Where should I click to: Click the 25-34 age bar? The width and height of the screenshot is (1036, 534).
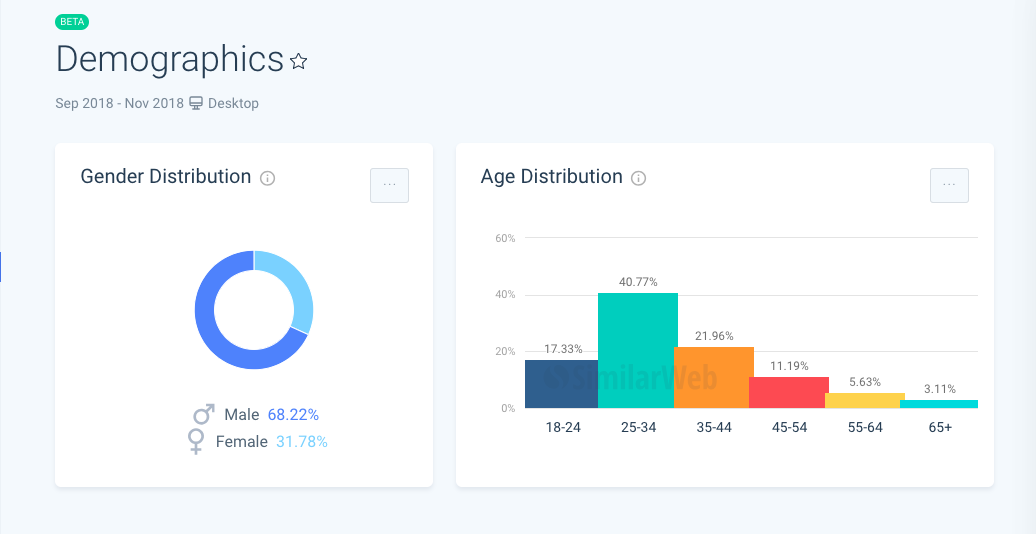tap(638, 350)
